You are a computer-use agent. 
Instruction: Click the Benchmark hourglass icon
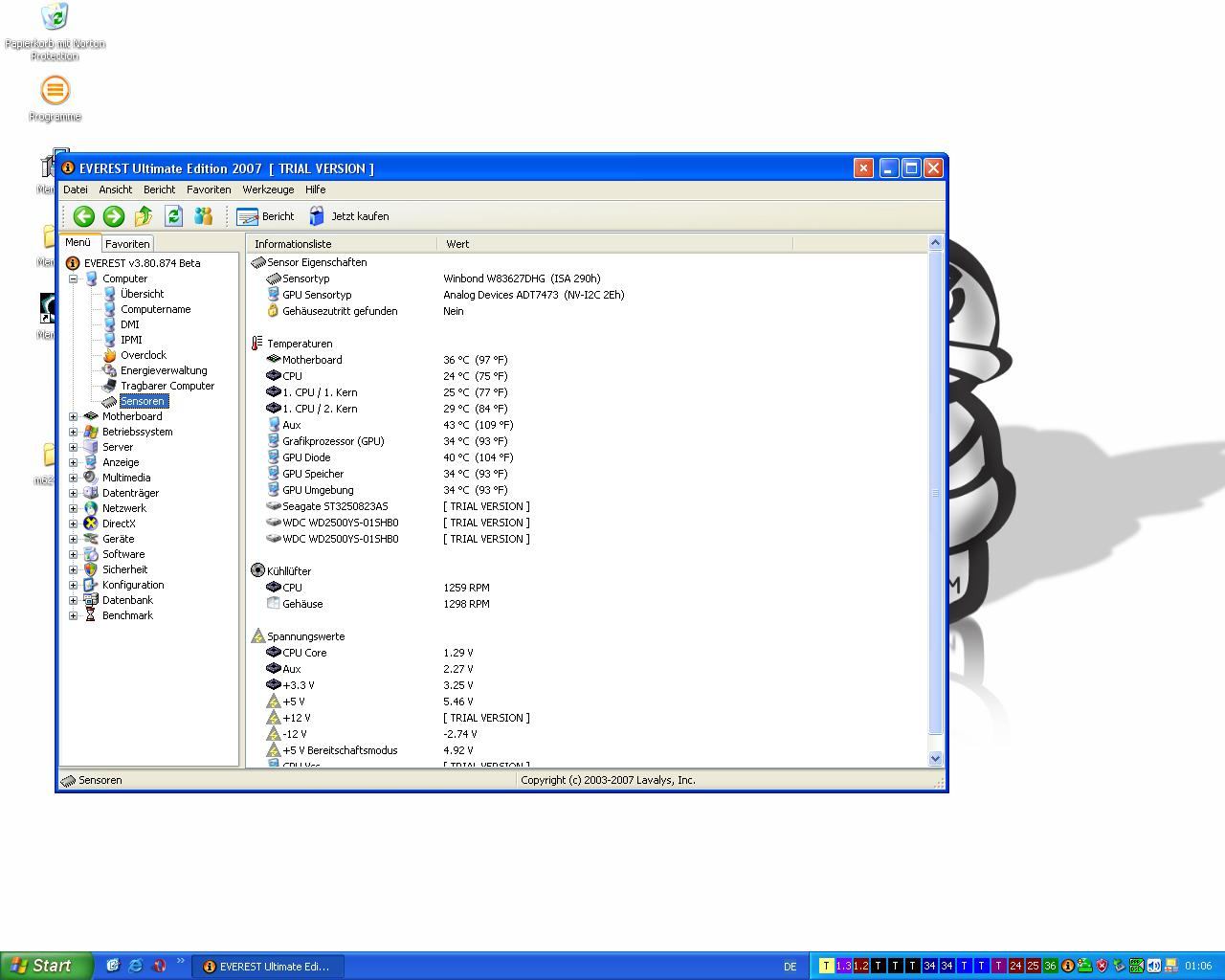91,615
